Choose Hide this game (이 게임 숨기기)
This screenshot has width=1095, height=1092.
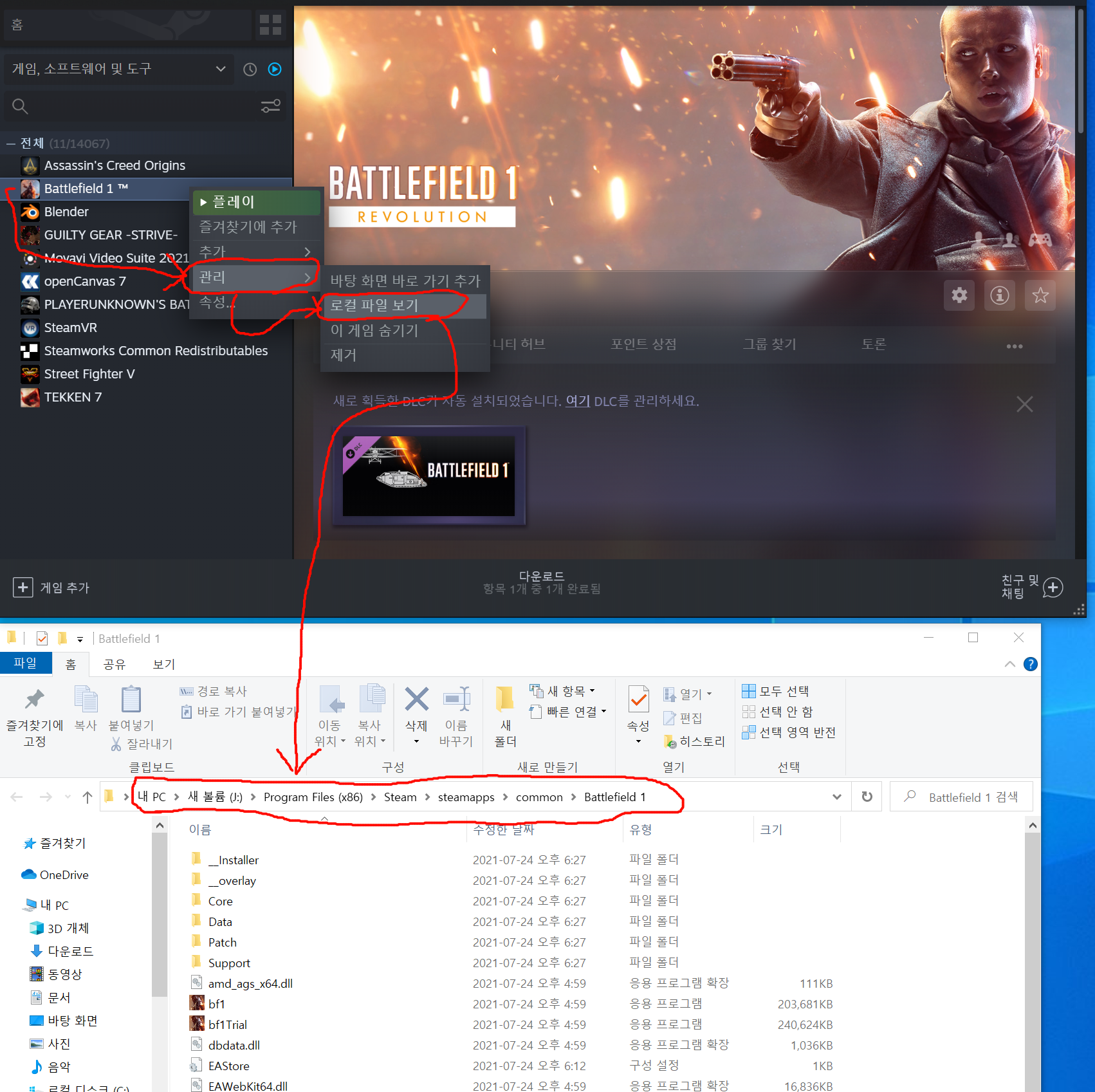tap(404, 330)
